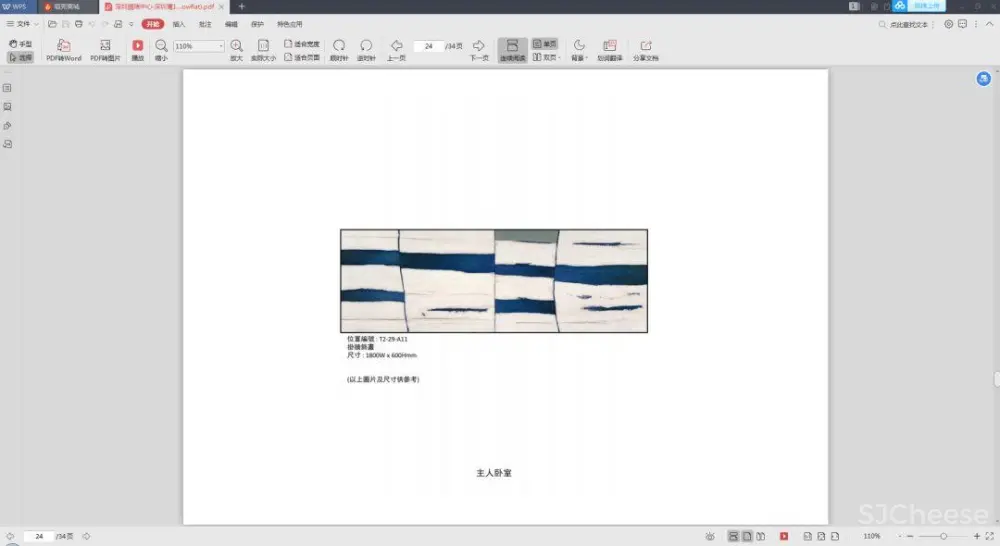Click the 分享文档 share icon
1000x546 pixels.
pyautogui.click(x=645, y=46)
